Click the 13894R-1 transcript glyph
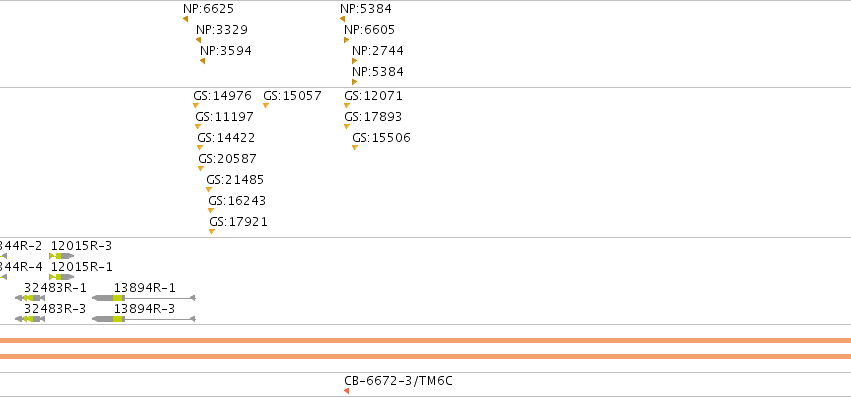851x397 pixels. tap(144, 298)
